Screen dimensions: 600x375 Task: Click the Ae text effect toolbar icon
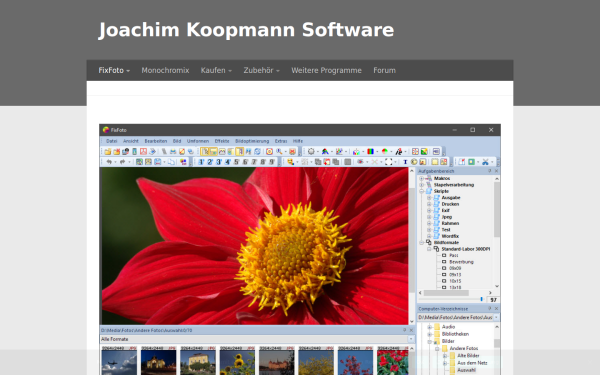(399, 152)
